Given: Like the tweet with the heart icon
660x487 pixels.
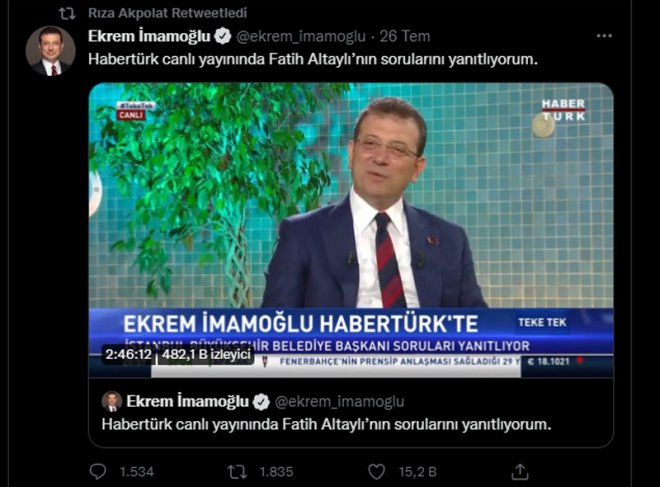Looking at the screenshot, I should (376, 472).
